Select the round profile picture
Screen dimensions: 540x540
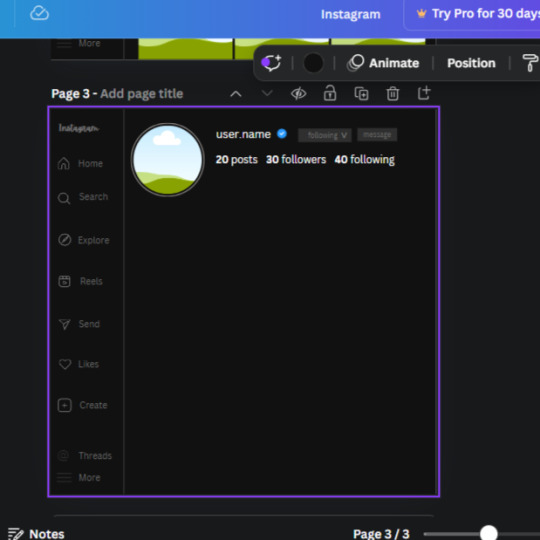click(168, 160)
